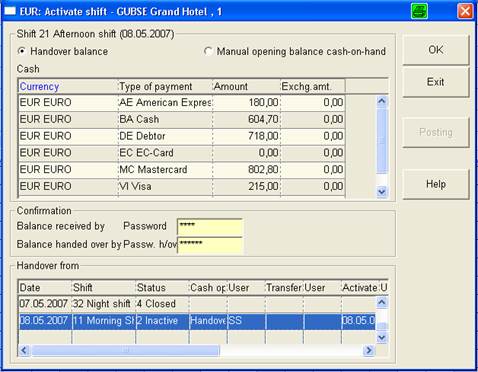Click the cash table's scroll up arrow
This screenshot has height=372, width=478.
click(382, 101)
